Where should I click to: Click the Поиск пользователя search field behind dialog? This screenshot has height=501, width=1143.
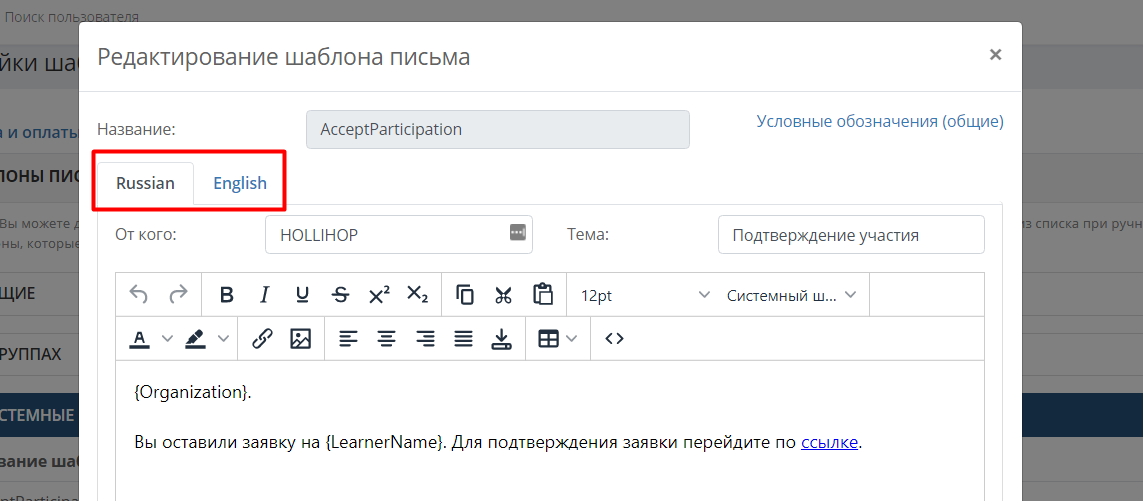(71, 16)
